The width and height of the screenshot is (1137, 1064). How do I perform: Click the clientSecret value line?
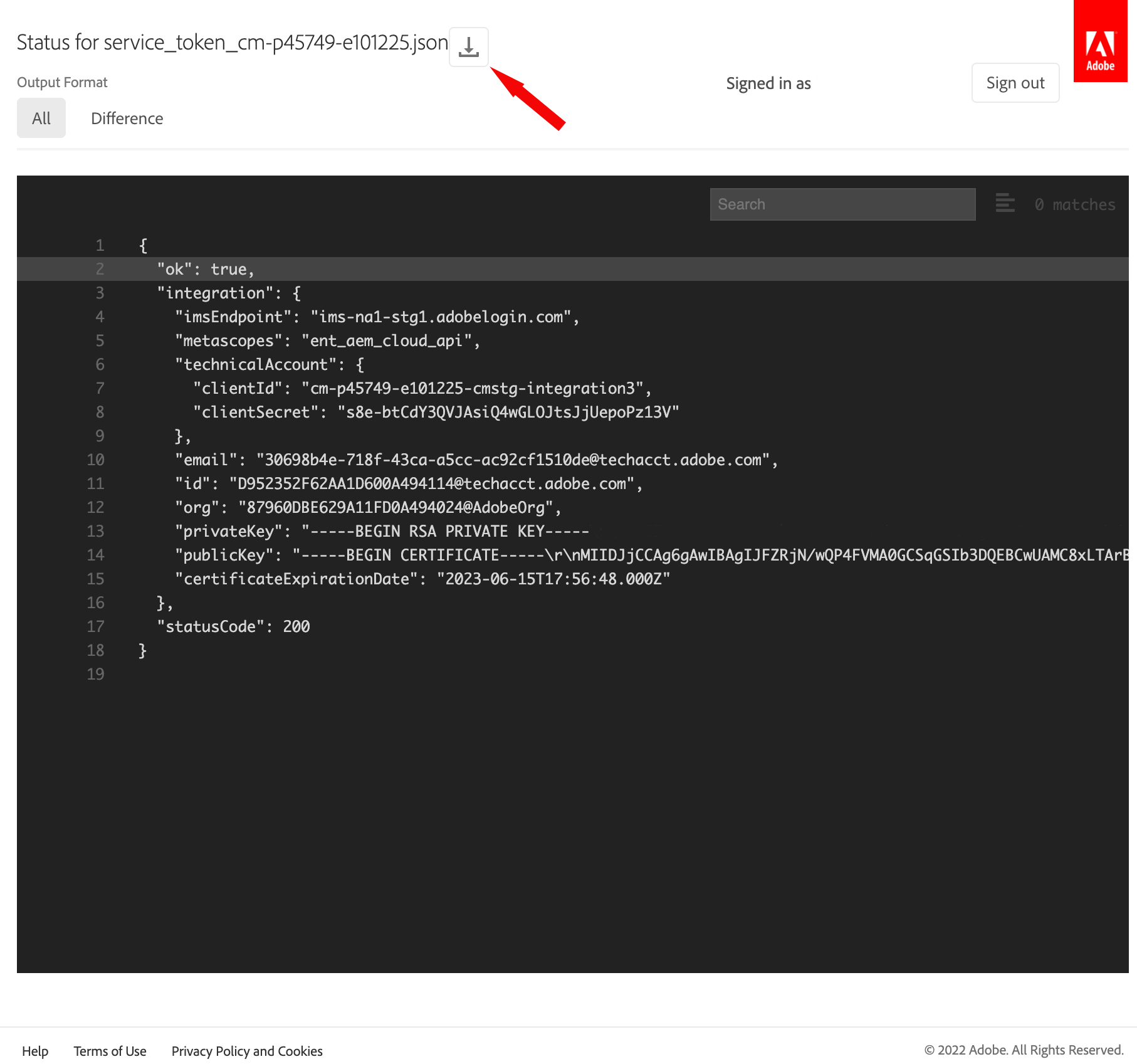(x=436, y=412)
